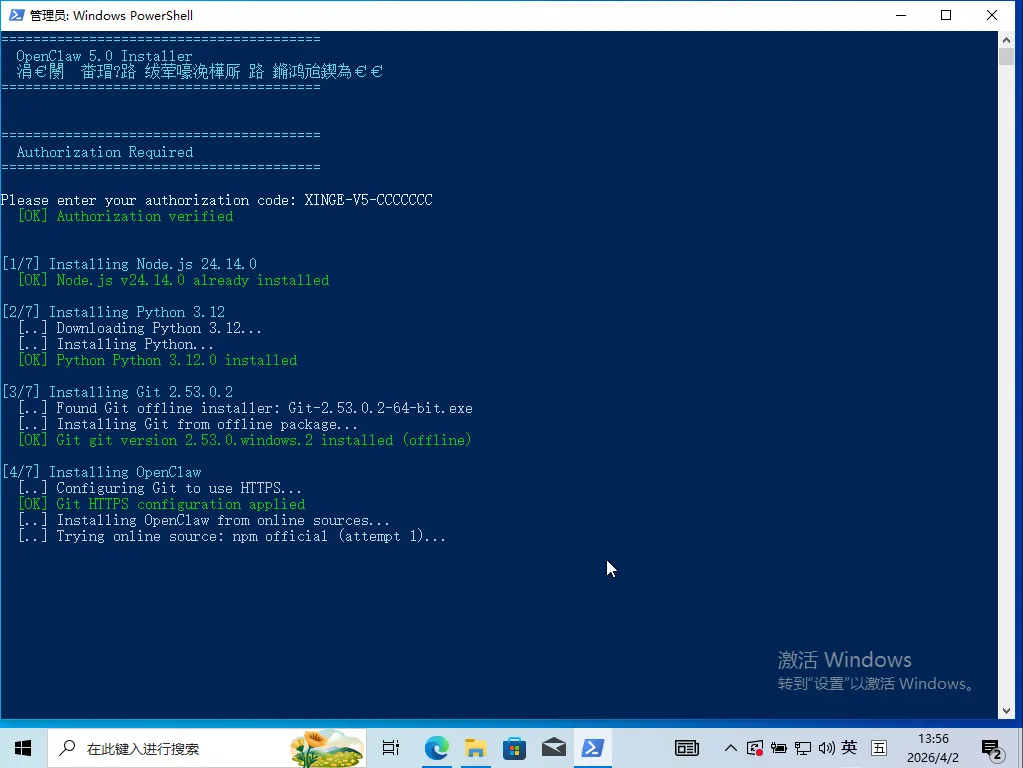Open the Windows Start menu
1023x768 pixels.
tap(23, 748)
